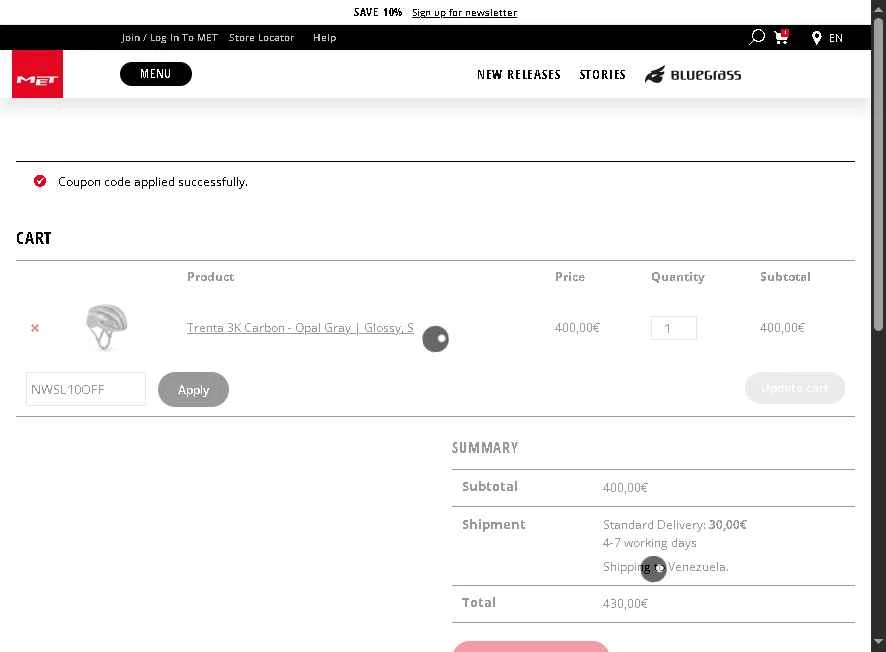The width and height of the screenshot is (886, 652).
Task: Switch language via EN selector
Action: click(836, 38)
